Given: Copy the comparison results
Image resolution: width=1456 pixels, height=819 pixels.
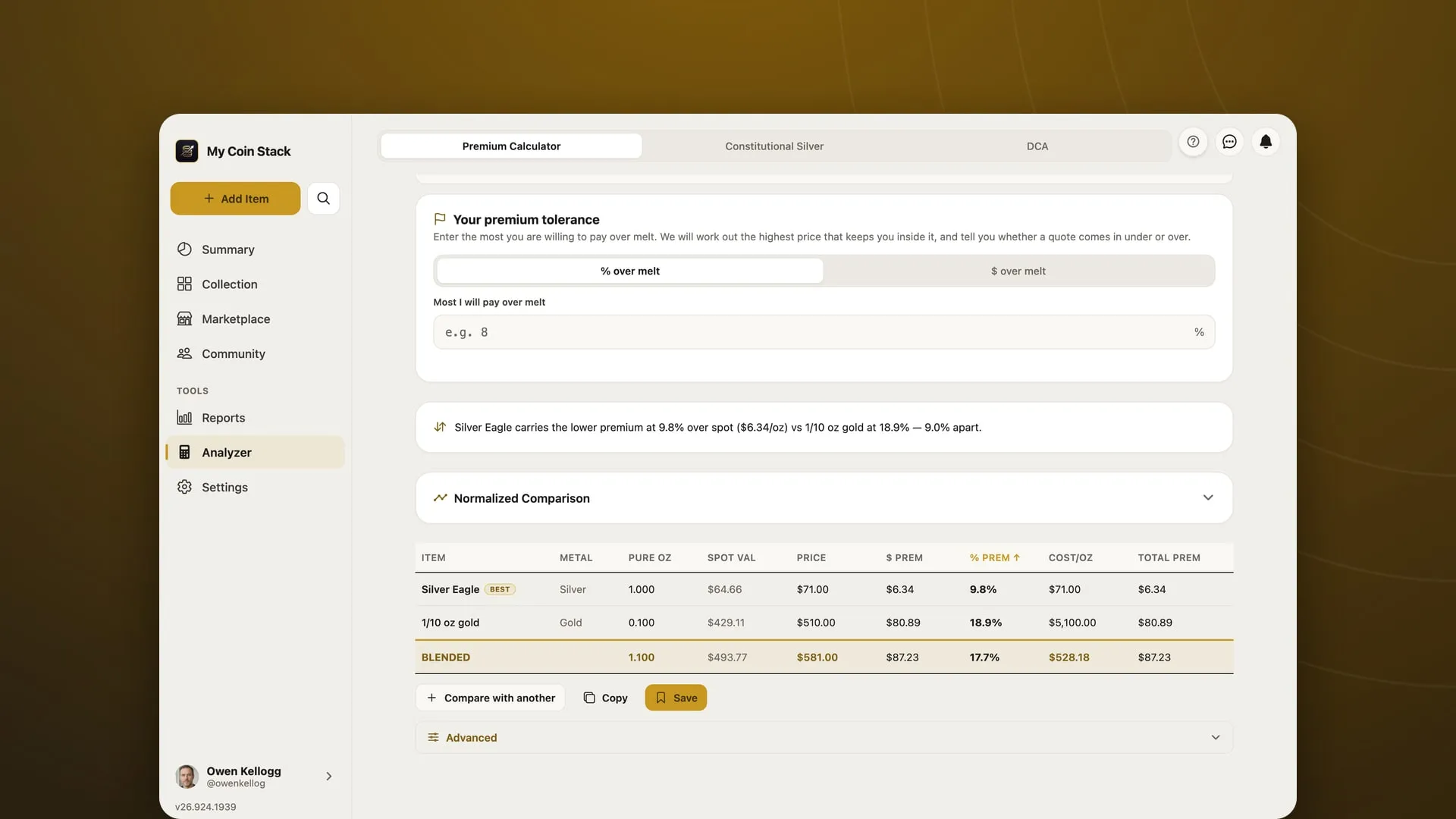Looking at the screenshot, I should (605, 698).
